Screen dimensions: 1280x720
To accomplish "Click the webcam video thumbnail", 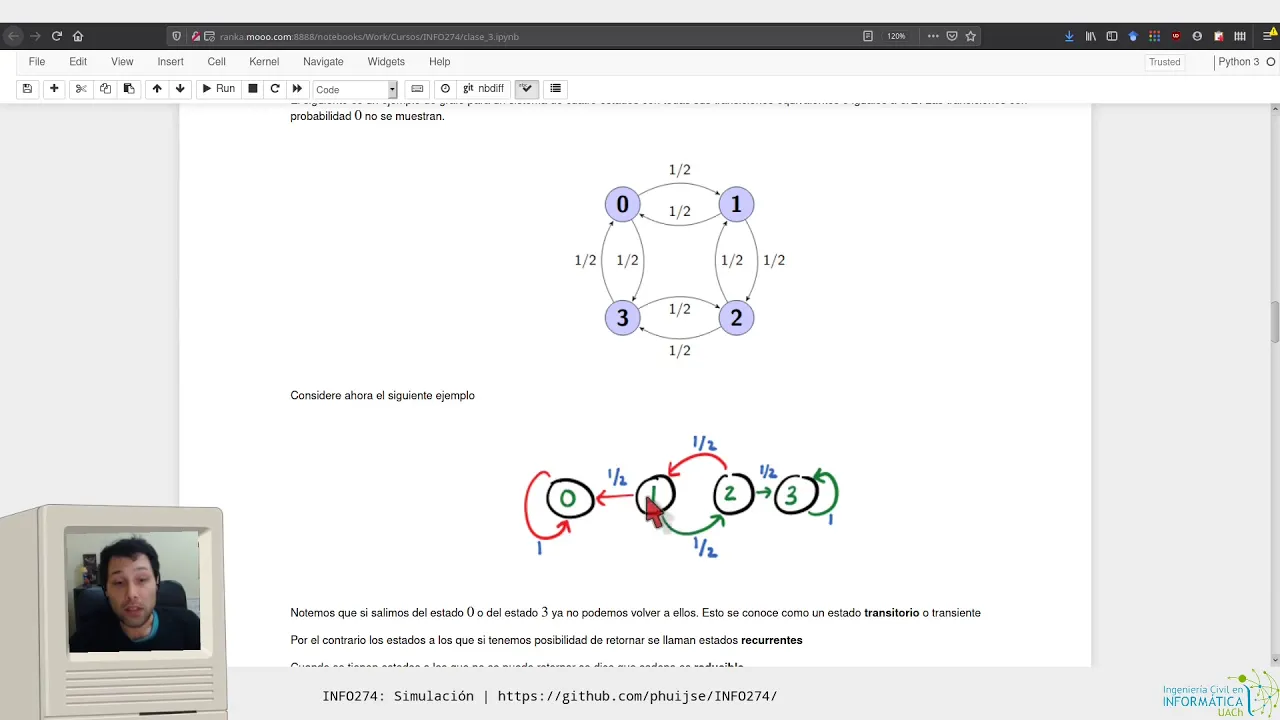I will pyautogui.click(x=132, y=590).
